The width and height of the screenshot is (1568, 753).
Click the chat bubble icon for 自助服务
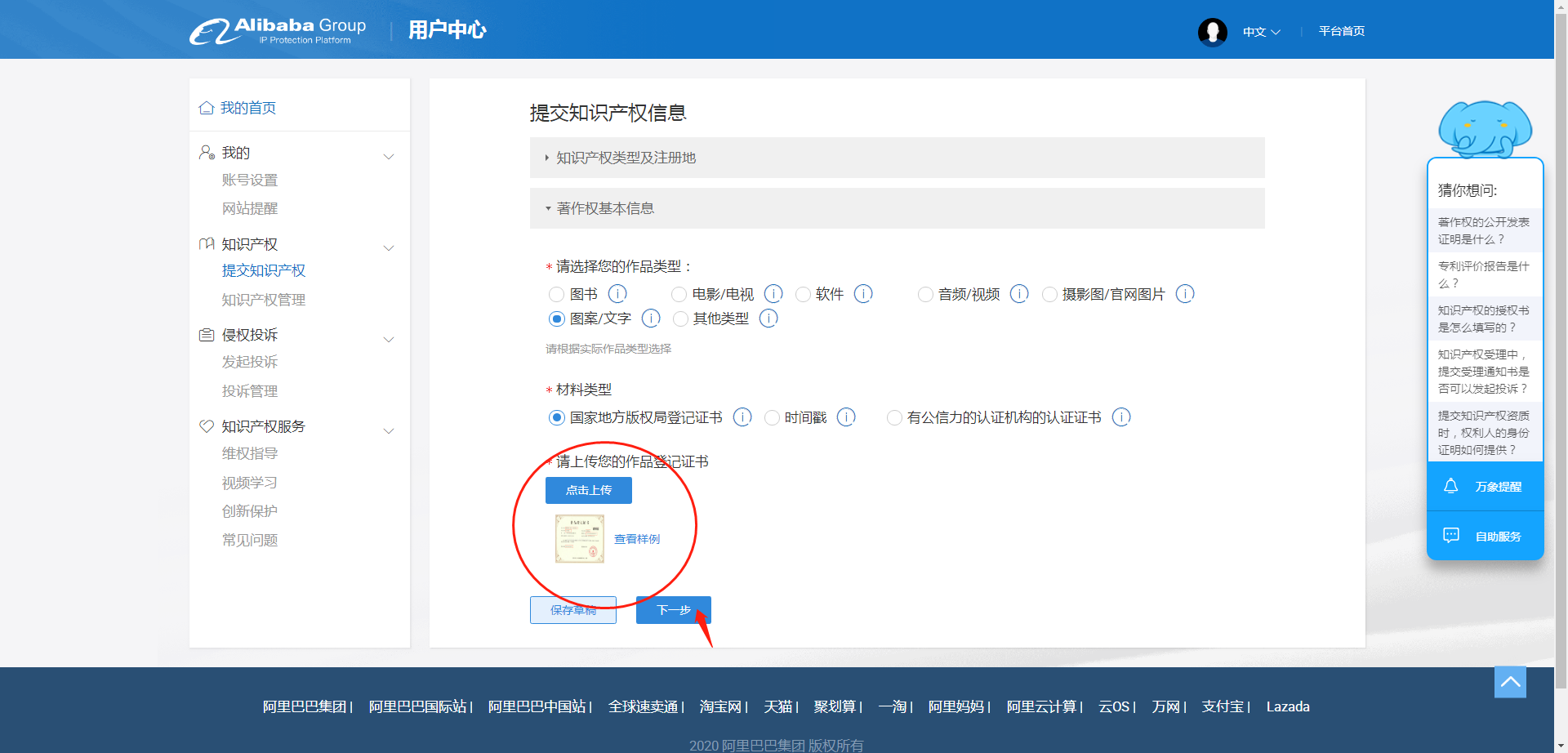1451,536
